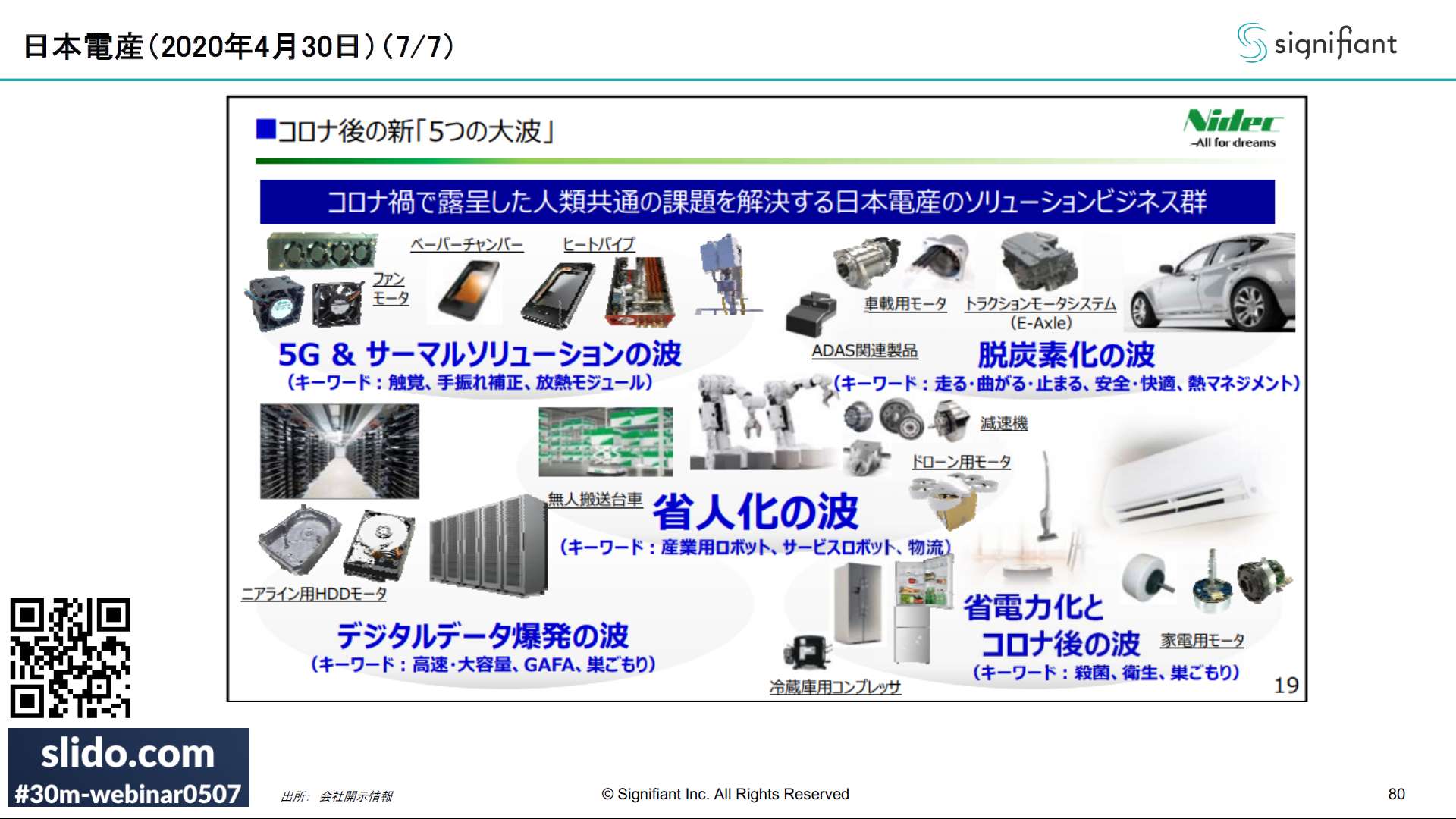Click the QR code image

pyautogui.click(x=70, y=657)
